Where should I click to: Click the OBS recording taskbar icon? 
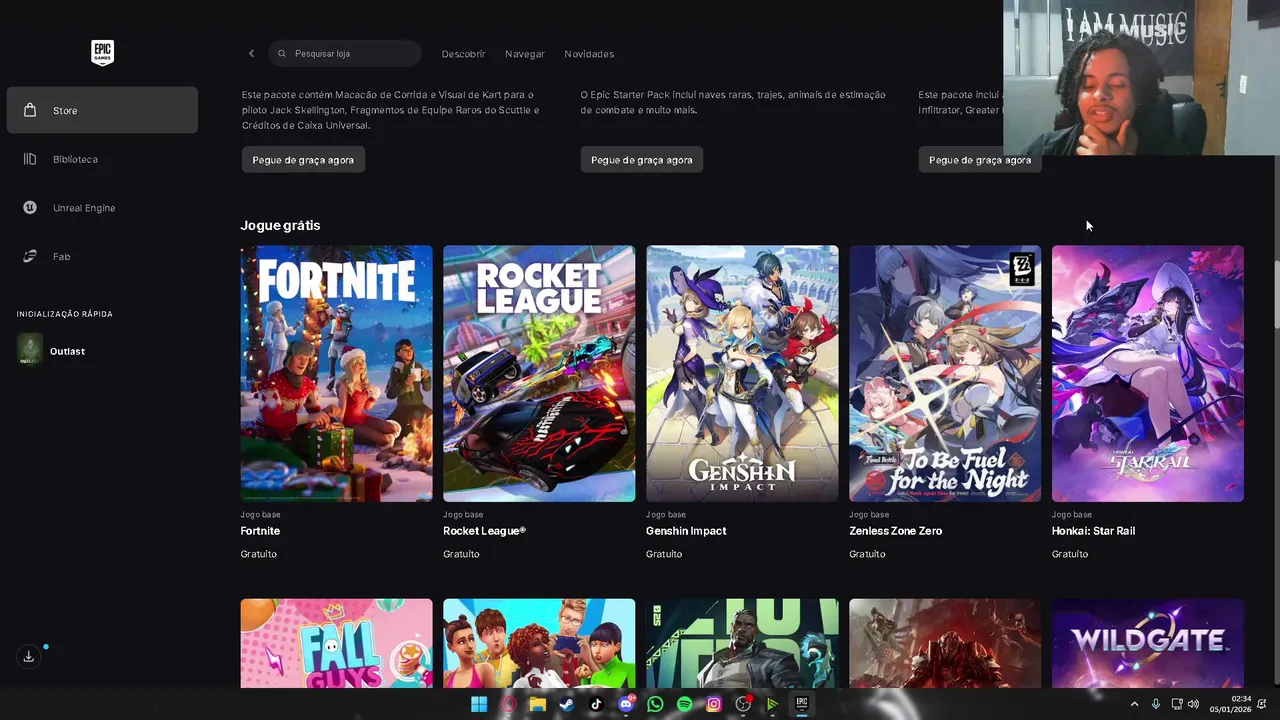pyautogui.click(x=743, y=704)
